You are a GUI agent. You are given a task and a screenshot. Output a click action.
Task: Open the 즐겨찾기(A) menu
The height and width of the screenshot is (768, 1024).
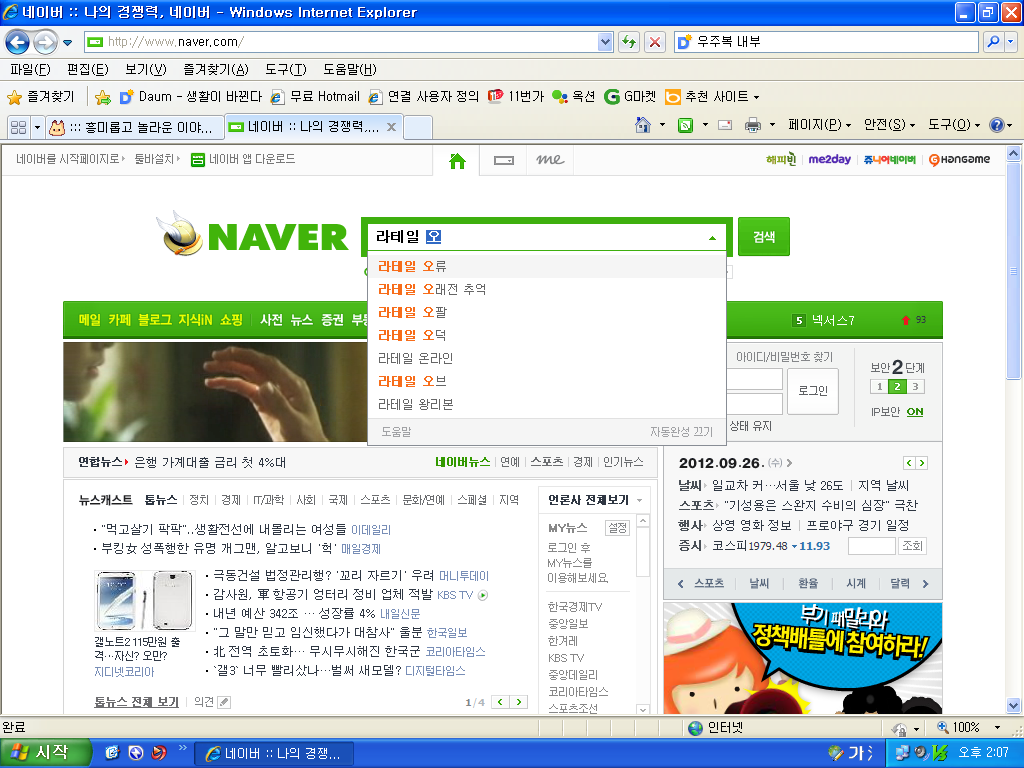pyautogui.click(x=216, y=70)
